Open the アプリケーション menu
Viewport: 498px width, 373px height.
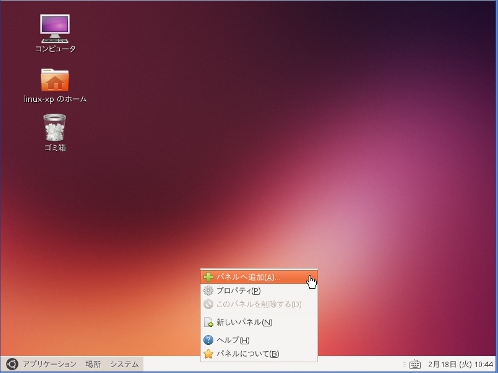pyautogui.click(x=49, y=364)
